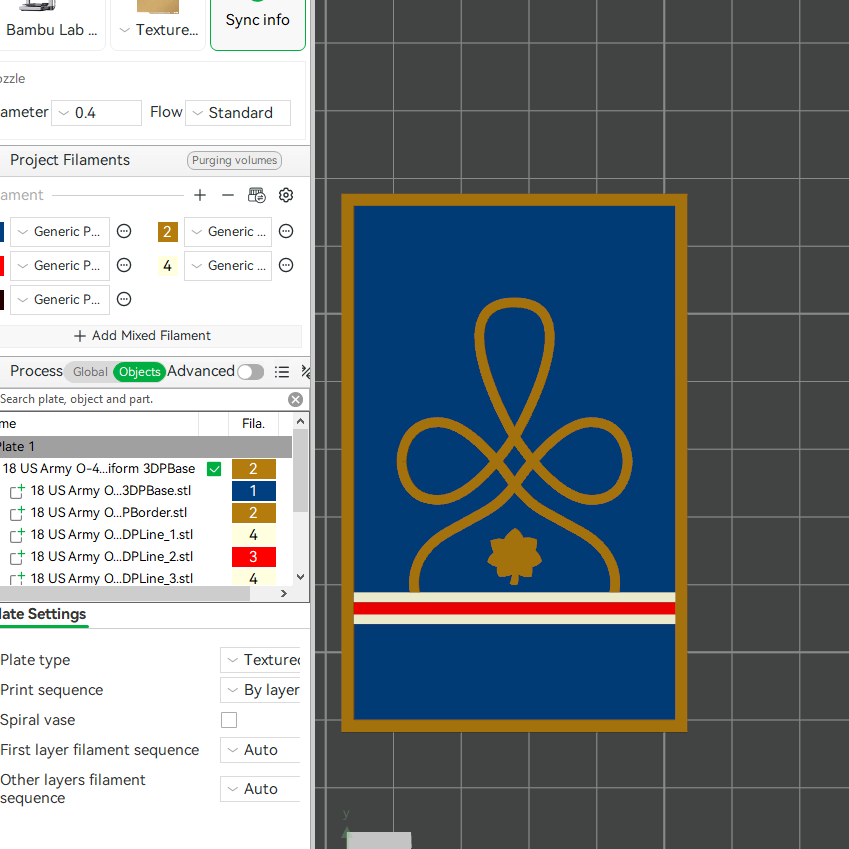Click filament cell 4 for DPLine_1.stl

[254, 535]
